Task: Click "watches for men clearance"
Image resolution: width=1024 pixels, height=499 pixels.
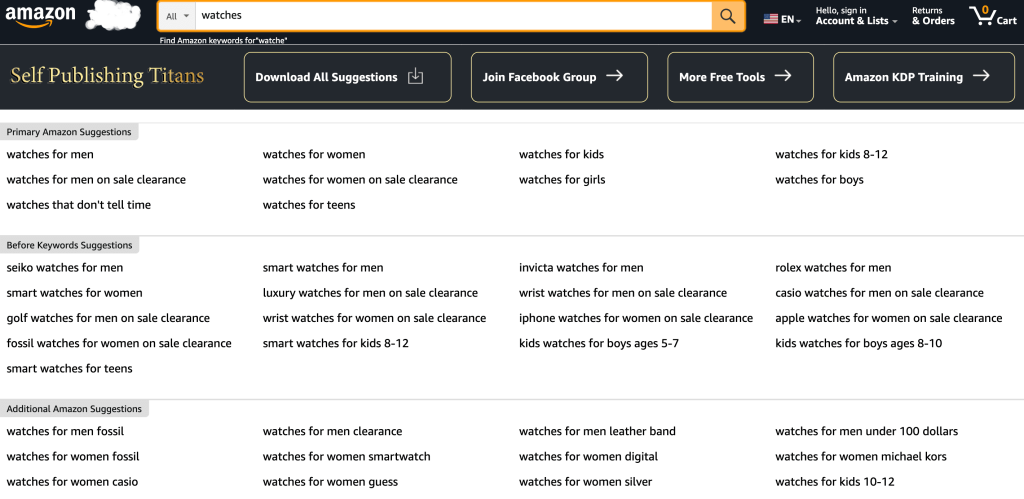Action: click(x=332, y=432)
